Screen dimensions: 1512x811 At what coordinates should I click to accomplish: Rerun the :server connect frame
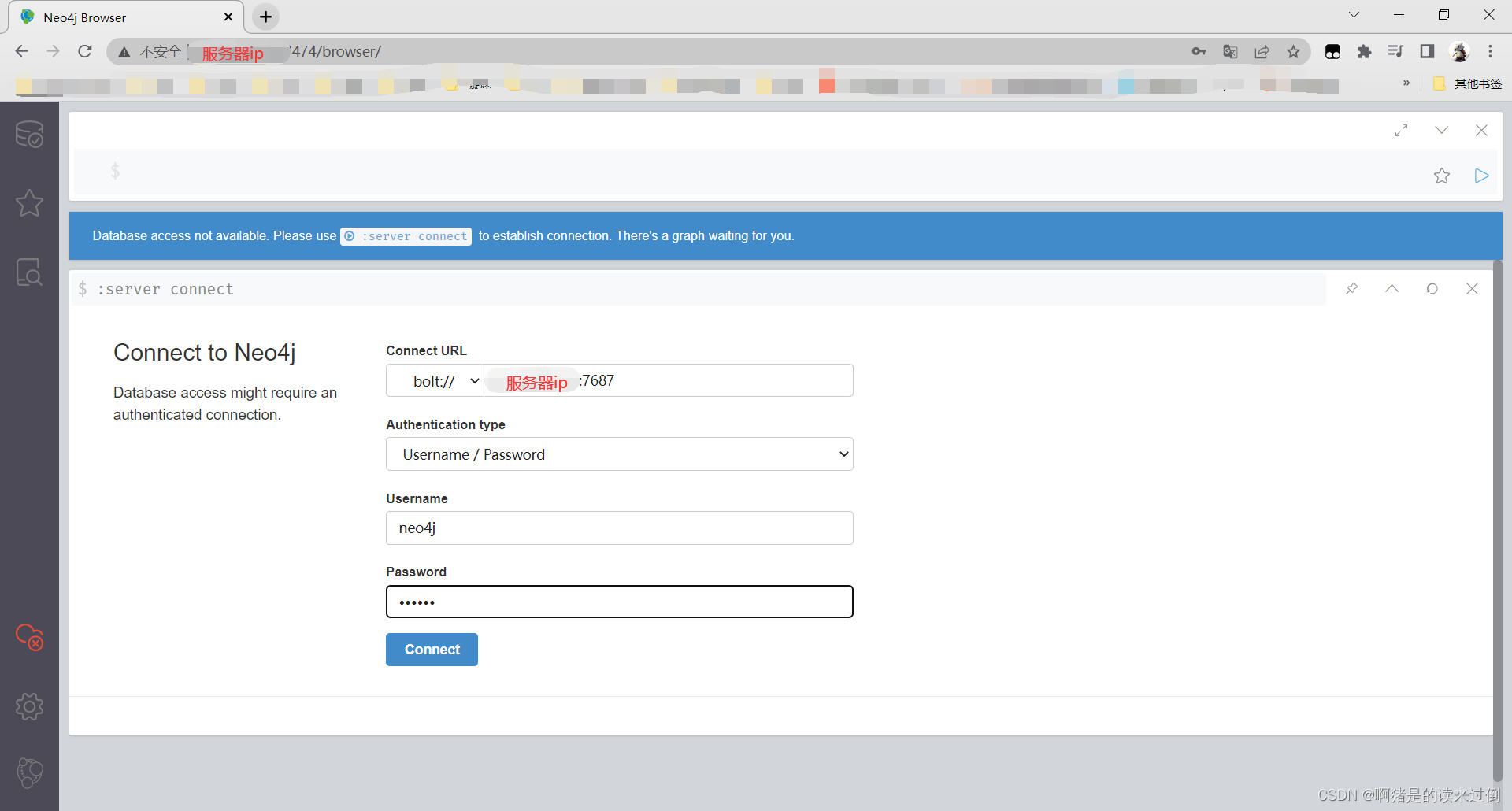click(x=1432, y=288)
